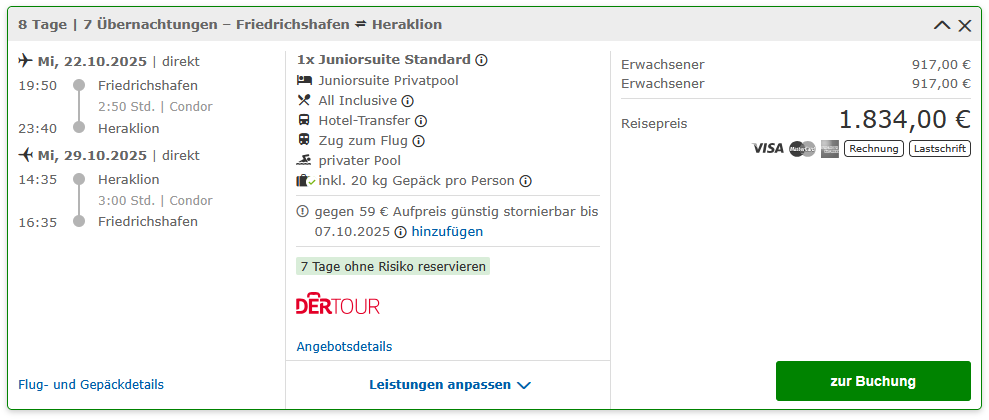
Task: Click the VISA payment logo
Action: click(768, 149)
